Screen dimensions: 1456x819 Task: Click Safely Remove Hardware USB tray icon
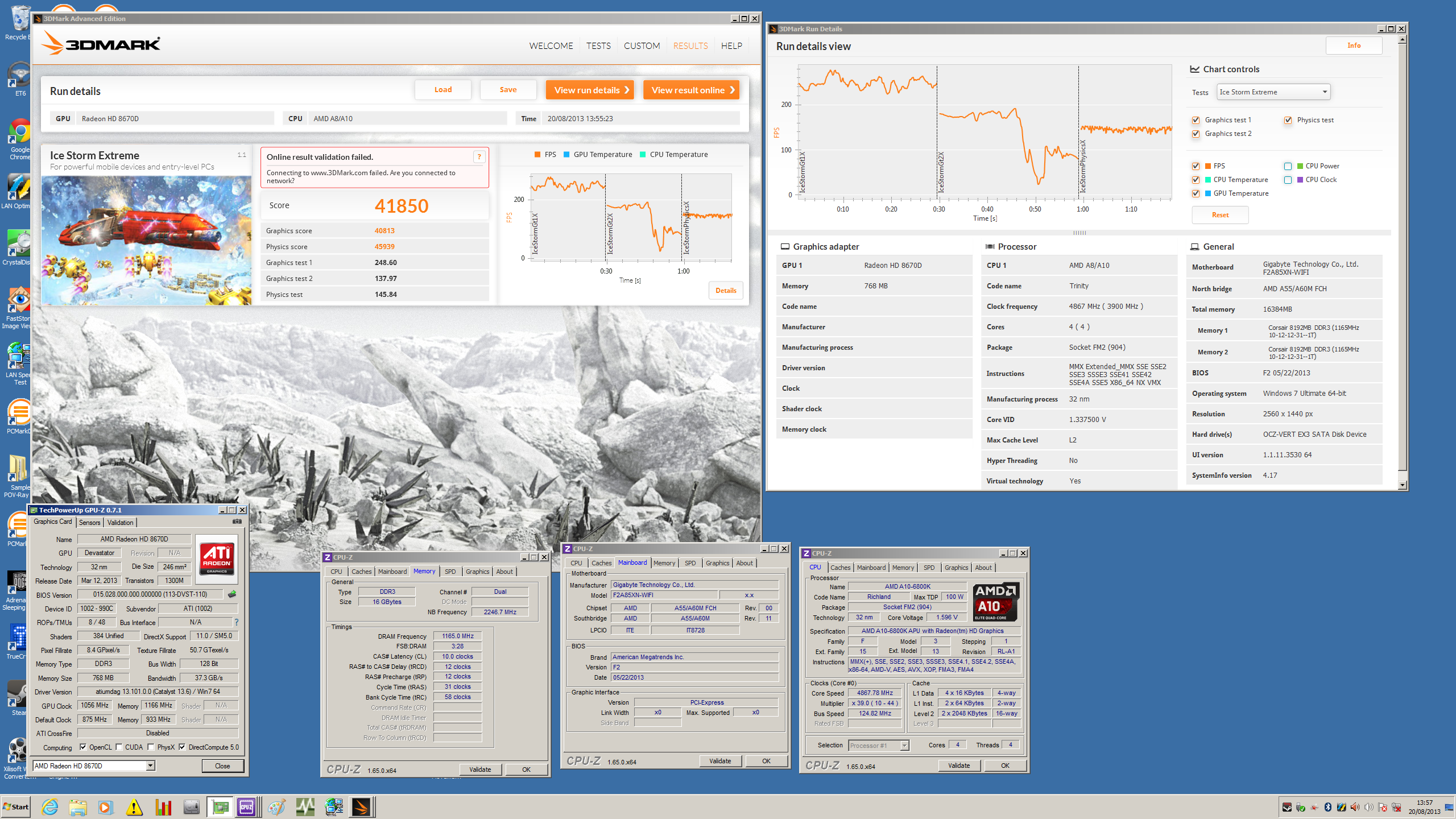pos(1301,807)
